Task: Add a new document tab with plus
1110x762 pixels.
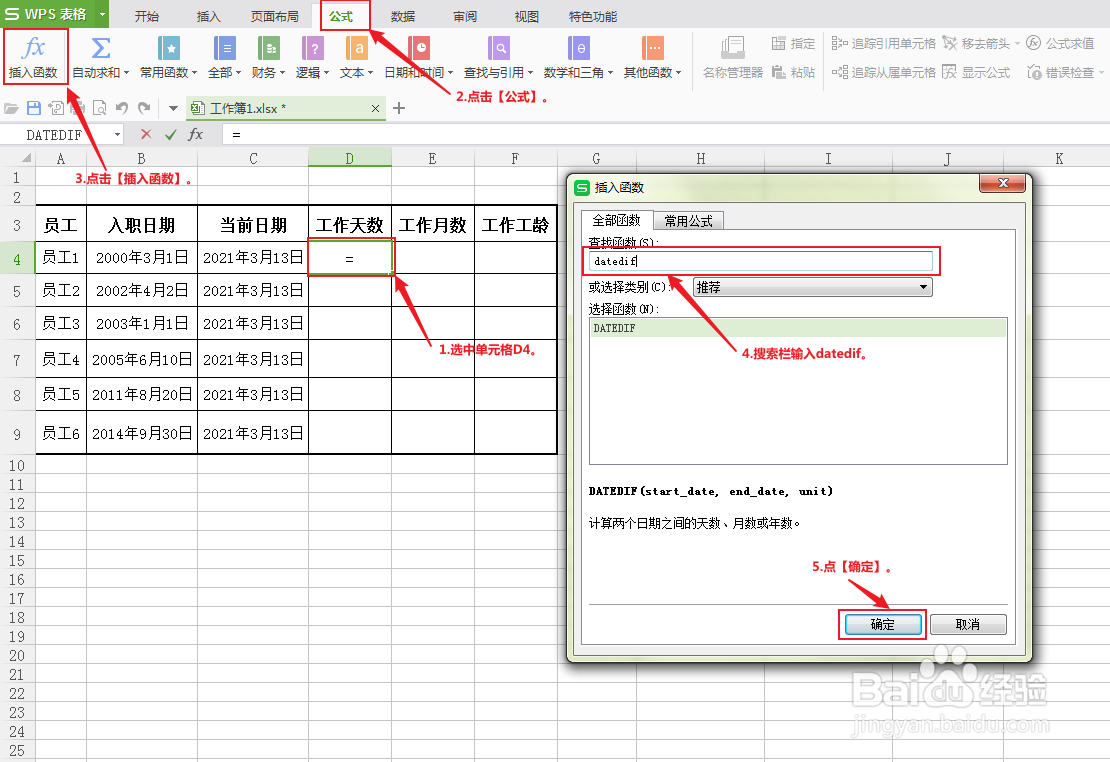Action: [399, 108]
